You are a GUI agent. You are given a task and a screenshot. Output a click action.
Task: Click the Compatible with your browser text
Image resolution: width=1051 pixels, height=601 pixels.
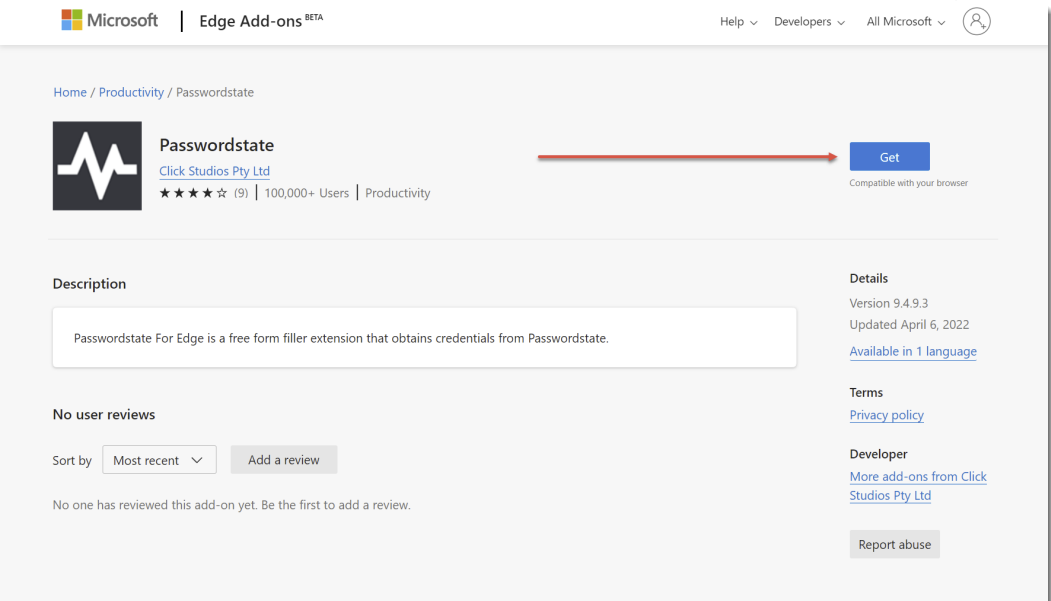pos(908,183)
